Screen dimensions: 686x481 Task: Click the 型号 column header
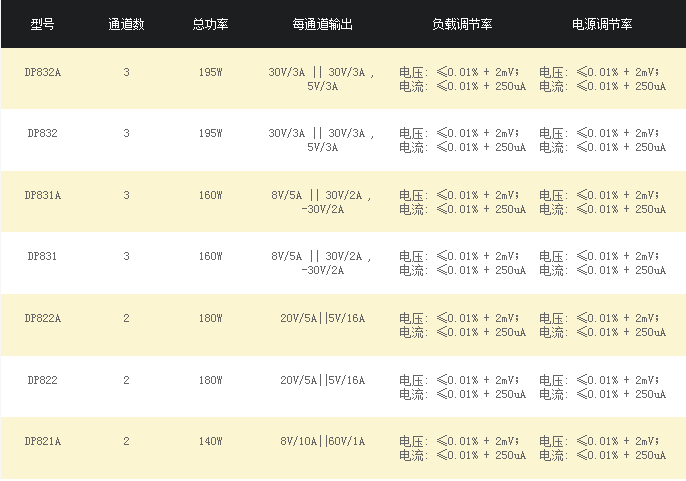click(x=42, y=24)
